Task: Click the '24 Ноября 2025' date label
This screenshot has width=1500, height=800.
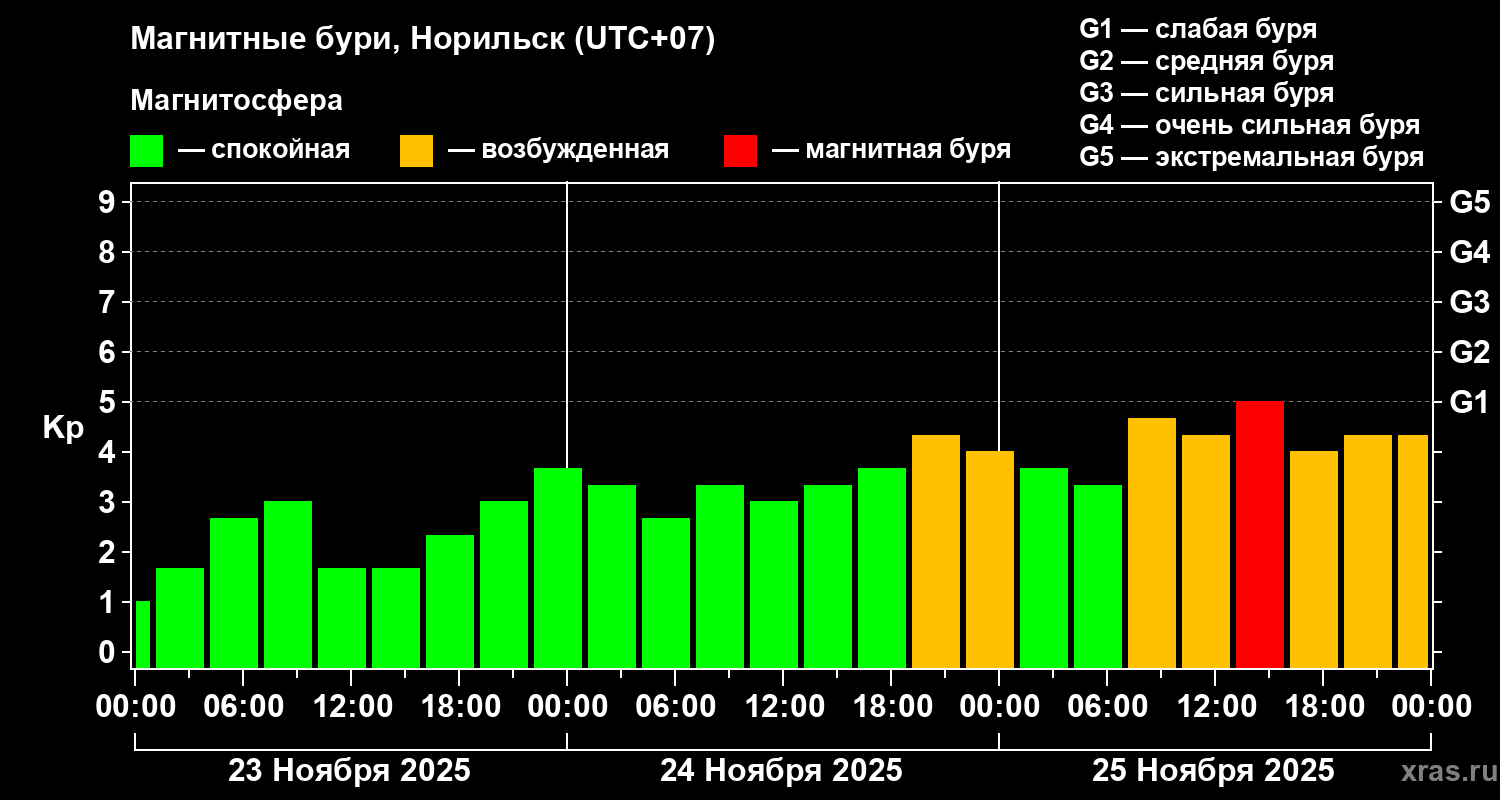Action: 781,771
